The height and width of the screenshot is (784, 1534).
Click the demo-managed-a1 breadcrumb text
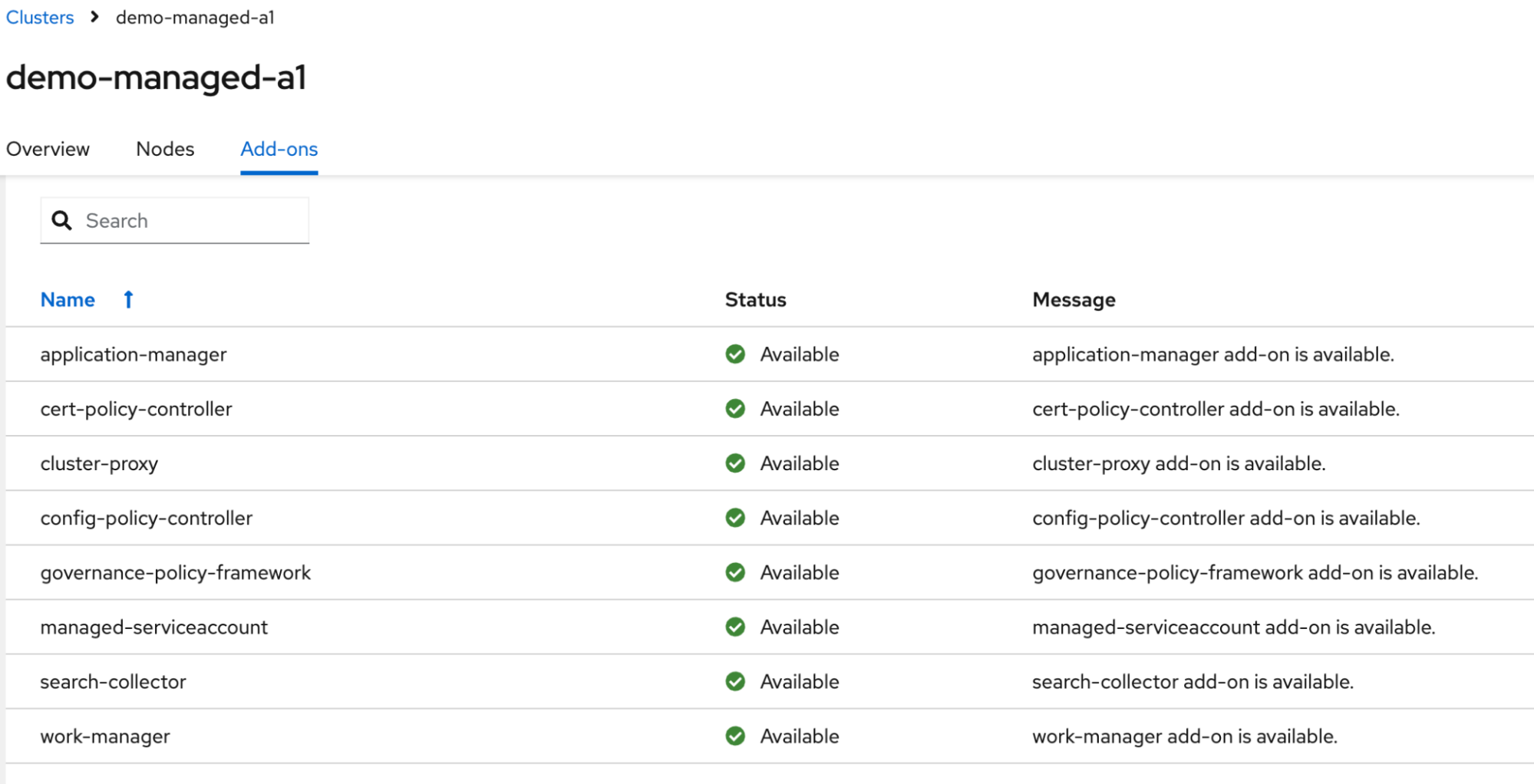pos(195,17)
